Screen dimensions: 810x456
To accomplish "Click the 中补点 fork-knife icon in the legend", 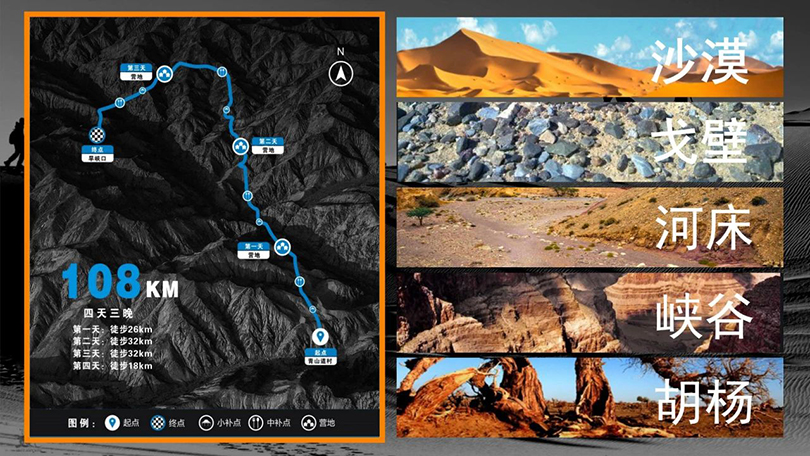I will click(256, 423).
